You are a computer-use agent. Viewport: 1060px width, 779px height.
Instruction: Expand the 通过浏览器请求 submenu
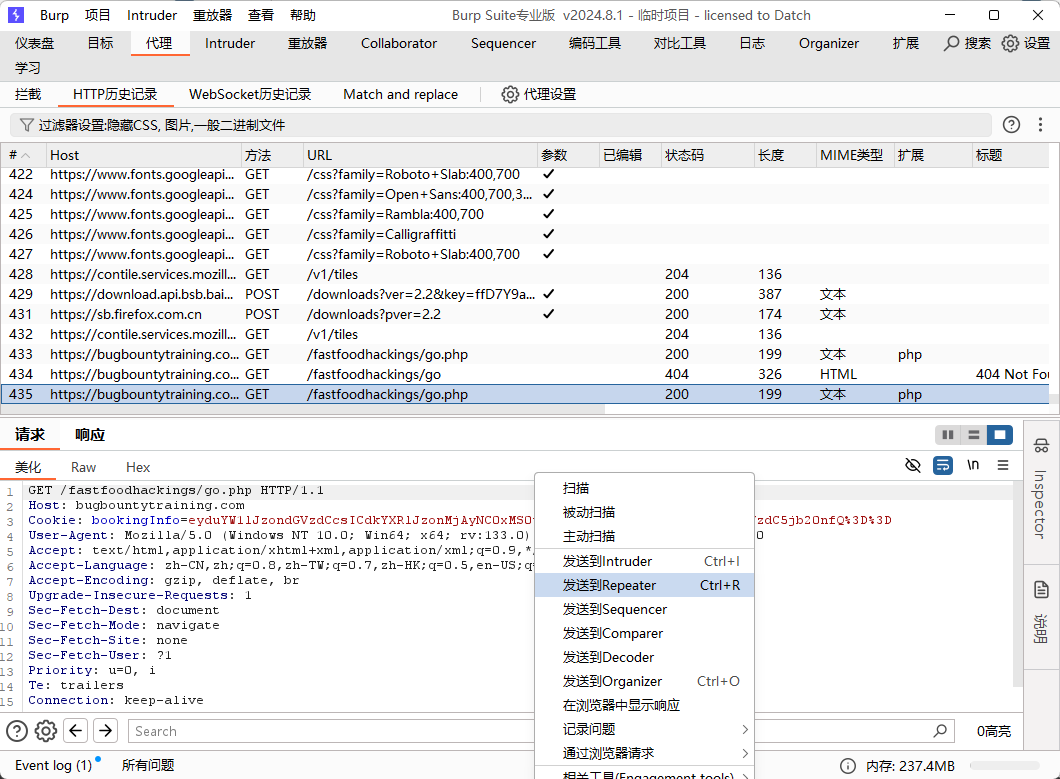point(645,753)
